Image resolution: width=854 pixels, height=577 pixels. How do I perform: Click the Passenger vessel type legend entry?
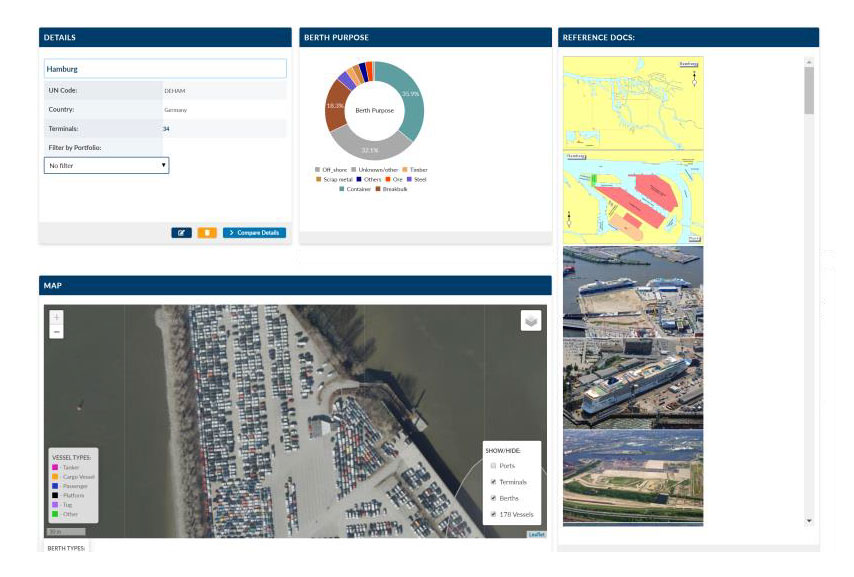(x=70, y=486)
